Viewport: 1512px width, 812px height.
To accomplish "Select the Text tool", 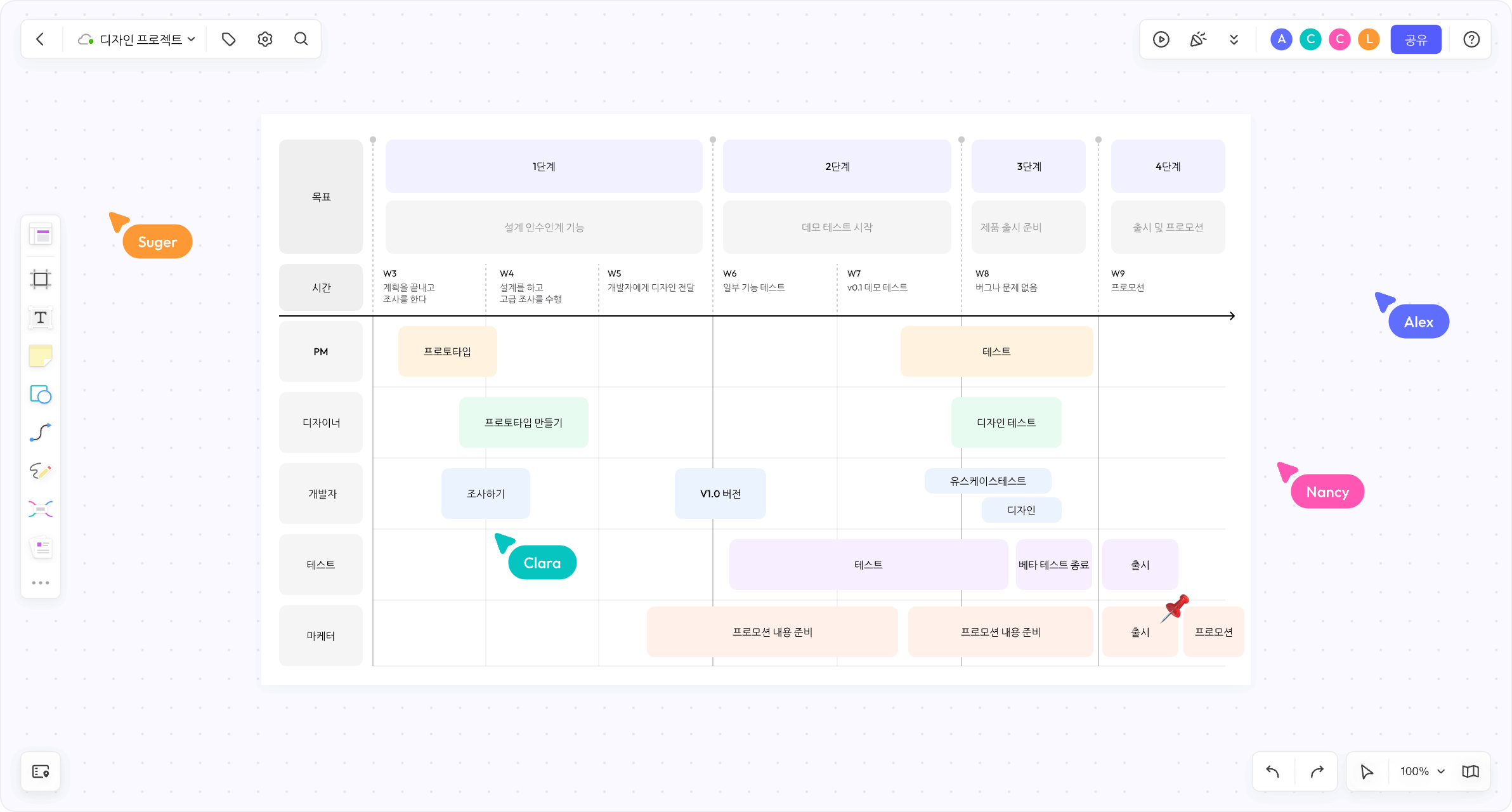I will pos(41,317).
